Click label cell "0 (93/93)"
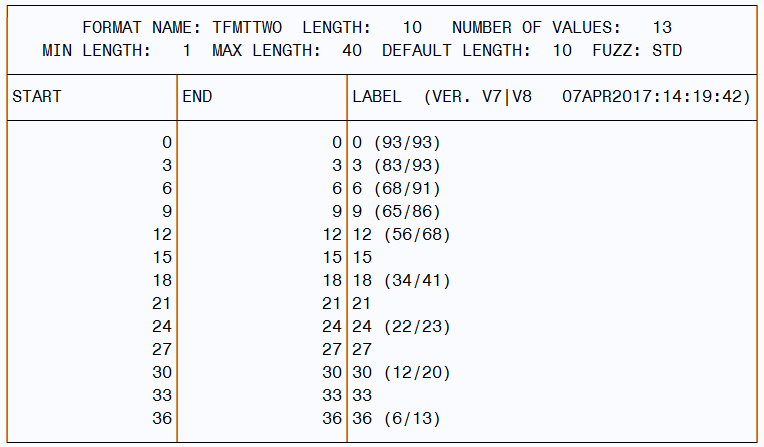The image size is (764, 447). 396,143
